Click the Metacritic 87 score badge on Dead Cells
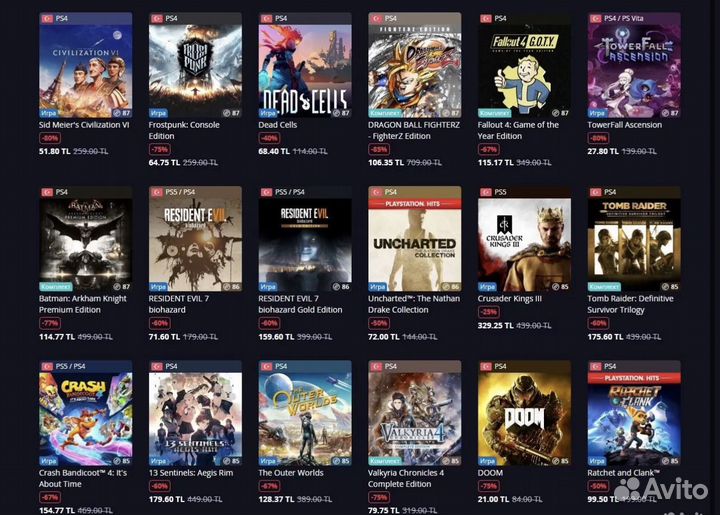Image resolution: width=720 pixels, height=515 pixels. coord(341,112)
